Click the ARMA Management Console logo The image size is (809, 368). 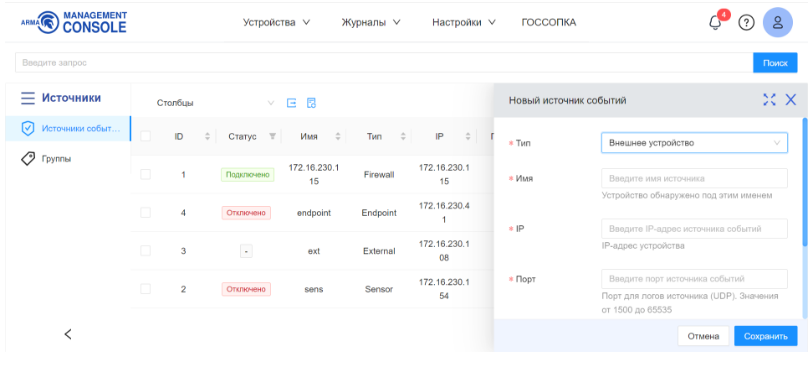[x=74, y=22]
